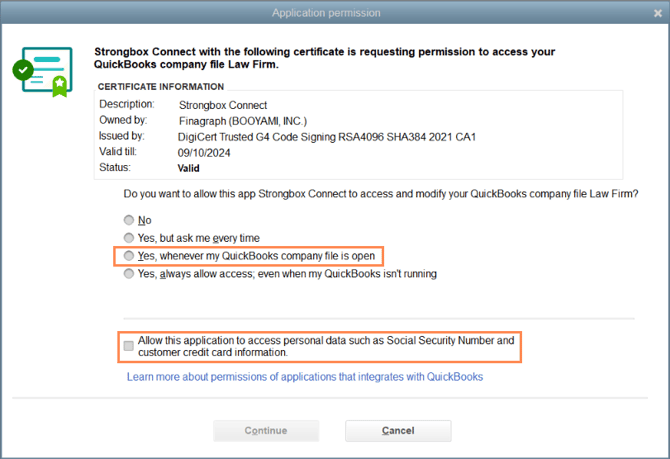Choose 'Yes, always allow access' option
This screenshot has width=670, height=459.
(129, 274)
